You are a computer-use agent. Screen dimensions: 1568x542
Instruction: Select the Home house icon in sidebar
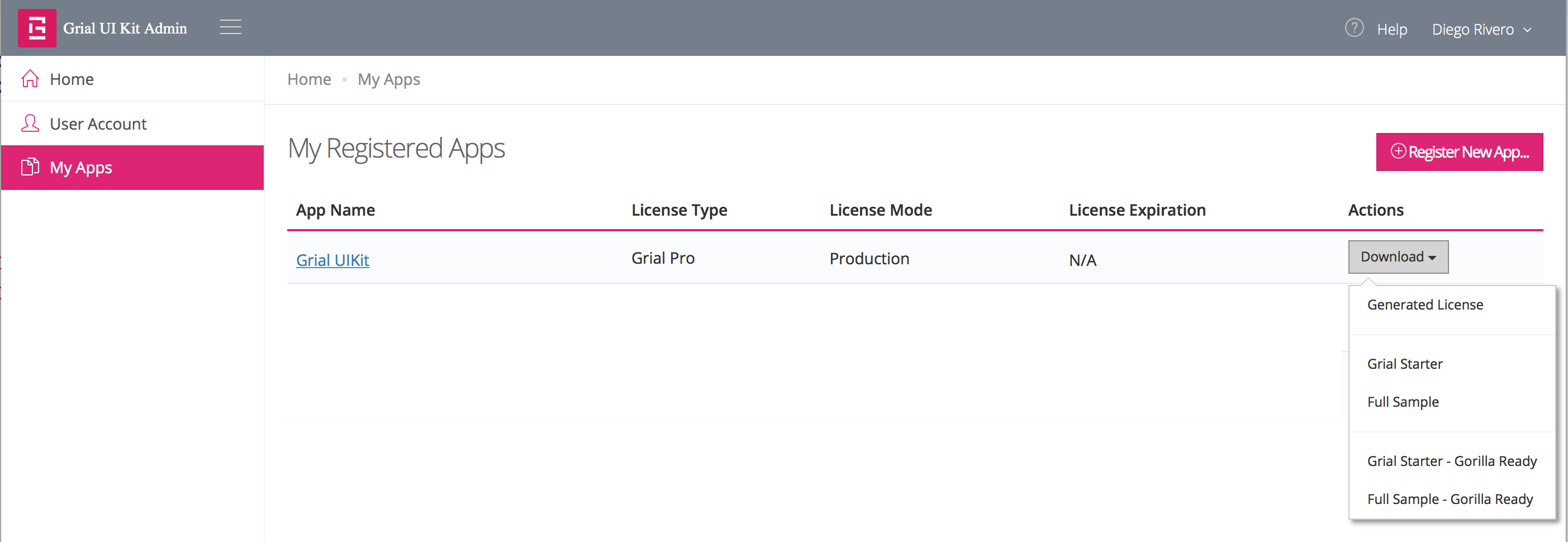pyautogui.click(x=30, y=78)
